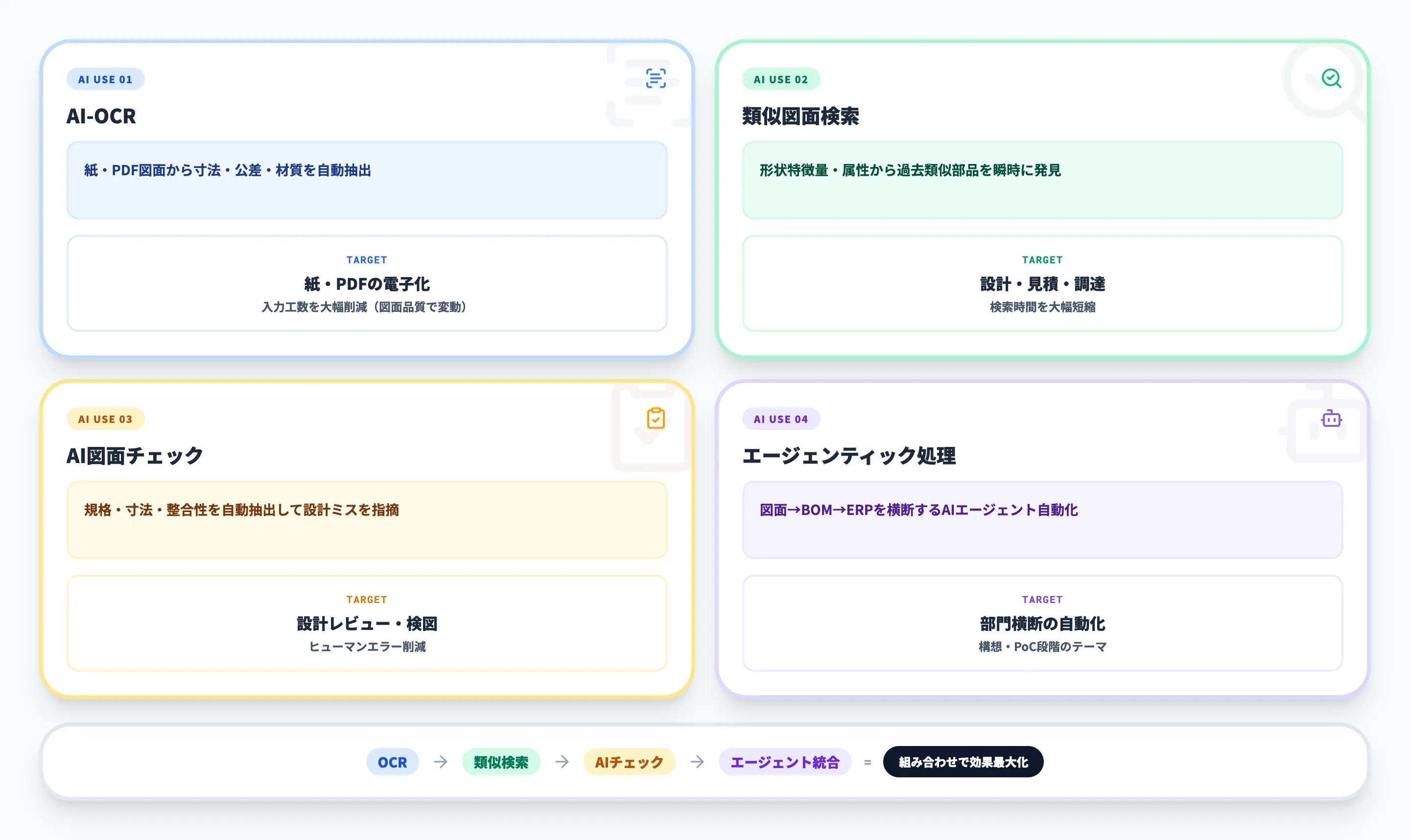The height and width of the screenshot is (840, 1410).
Task: Select the AI USE 03 badge
Action: (105, 419)
